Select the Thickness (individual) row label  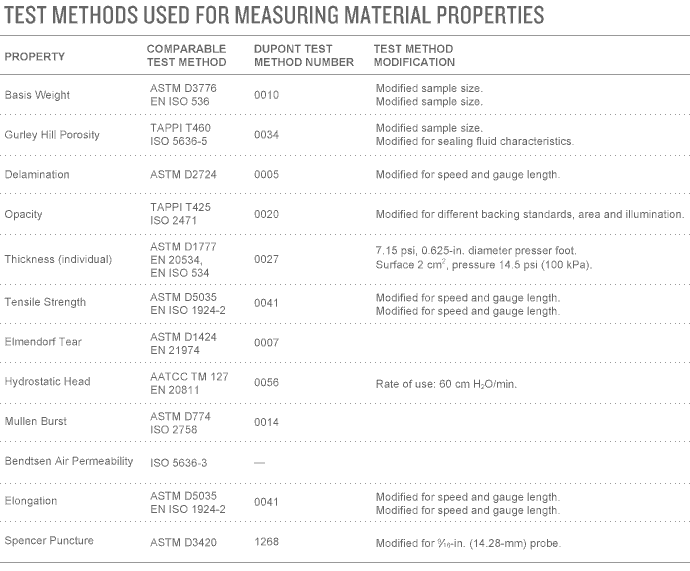pos(58,259)
